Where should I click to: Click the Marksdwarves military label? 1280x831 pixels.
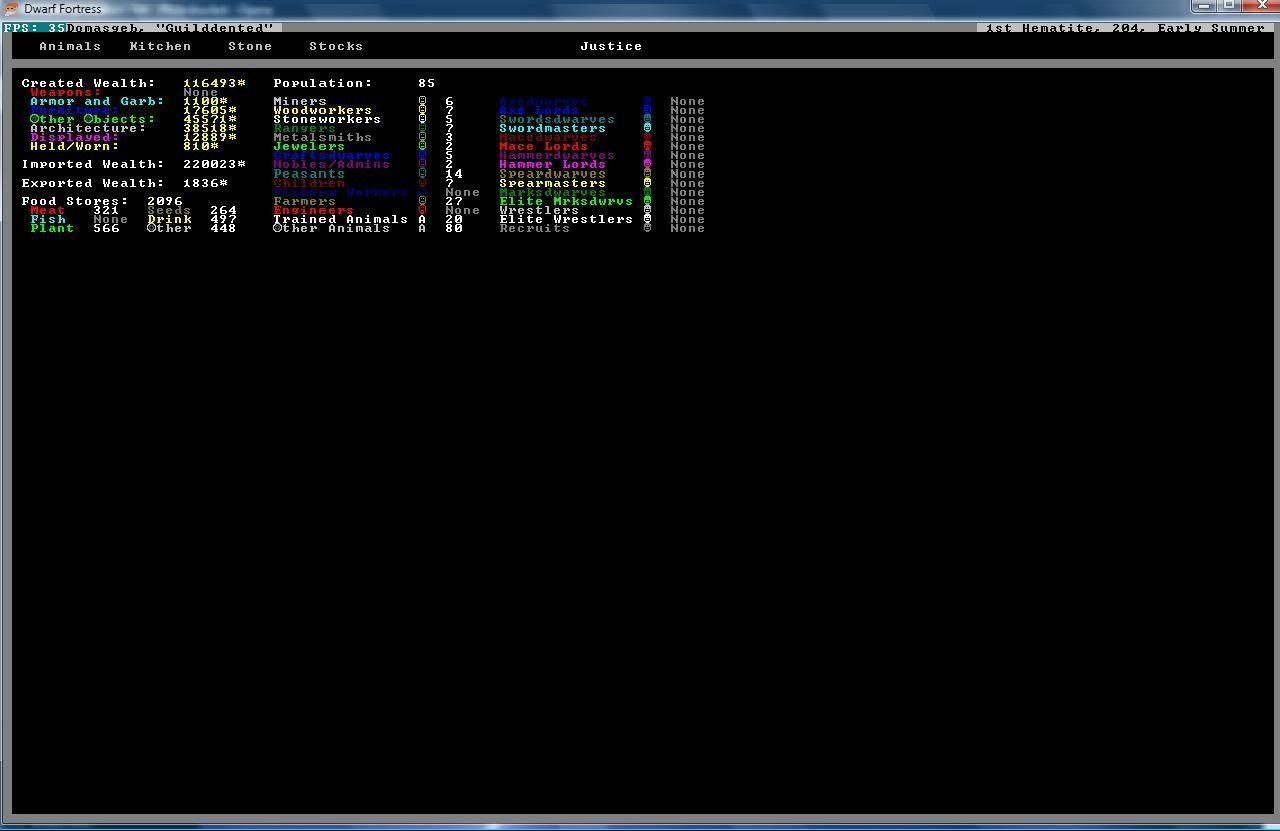click(x=553, y=192)
